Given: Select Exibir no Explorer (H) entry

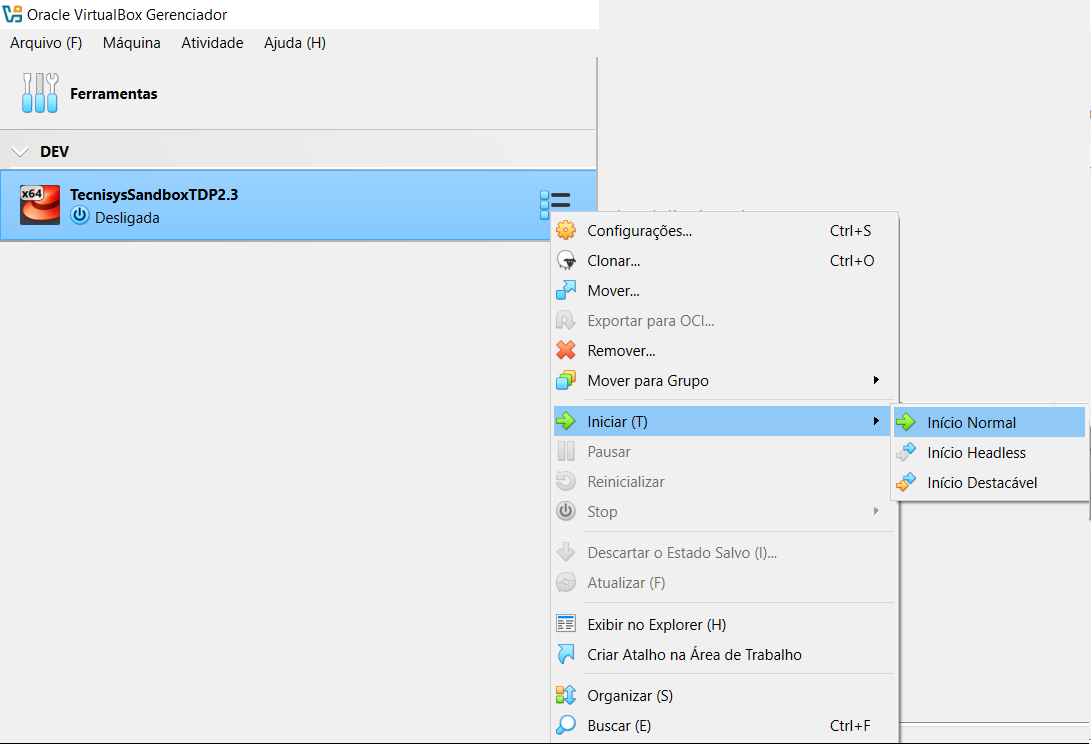Looking at the screenshot, I should [722, 624].
